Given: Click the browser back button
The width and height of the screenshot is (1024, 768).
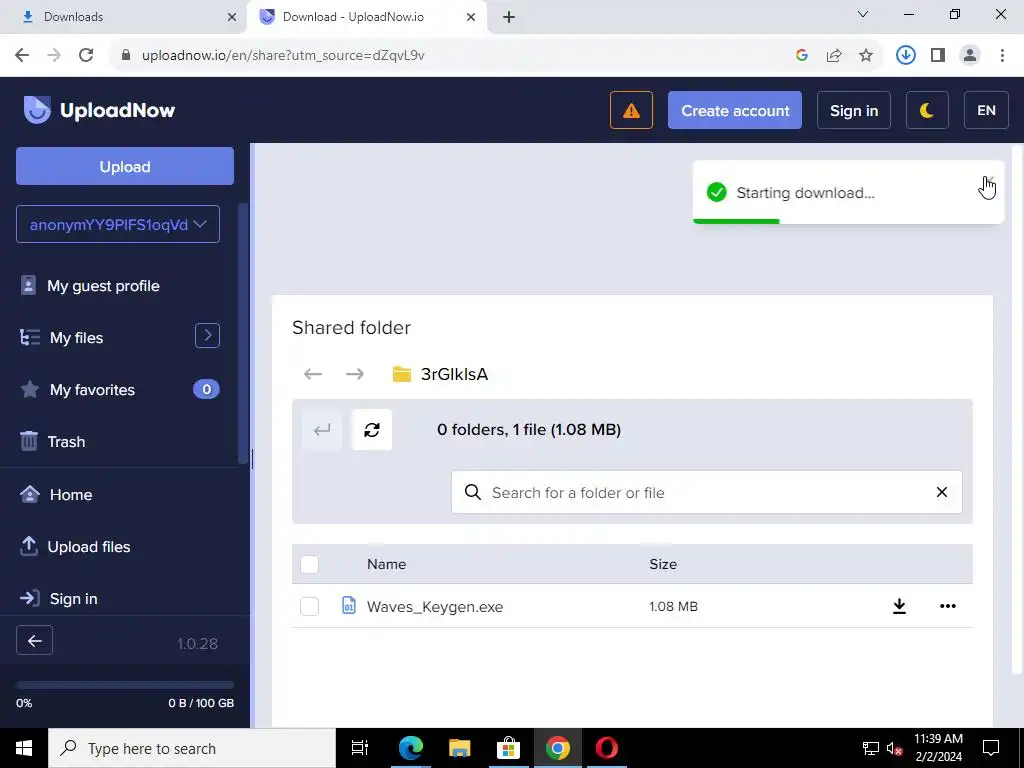Looking at the screenshot, I should [22, 55].
